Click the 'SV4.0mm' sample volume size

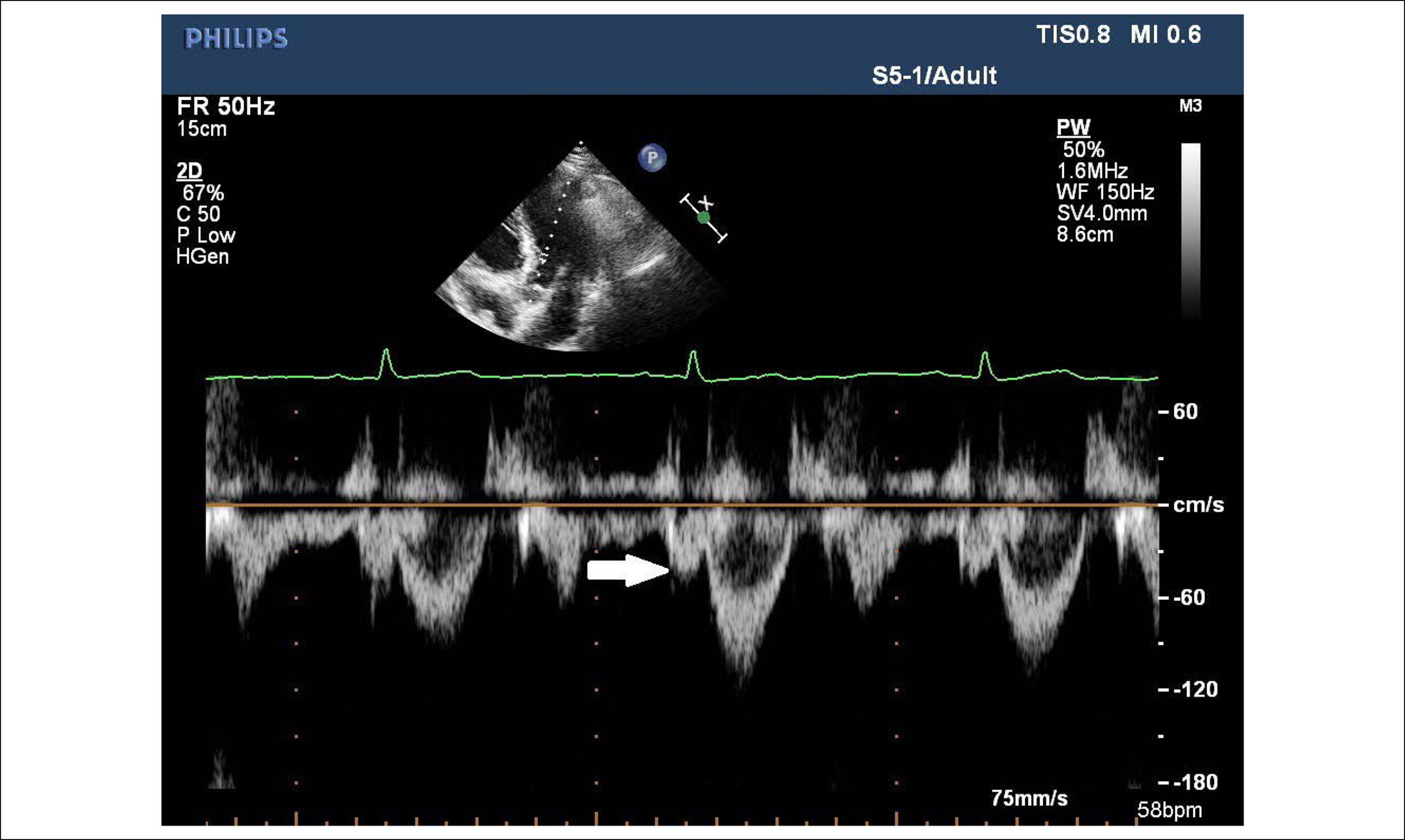pyautogui.click(x=1102, y=213)
